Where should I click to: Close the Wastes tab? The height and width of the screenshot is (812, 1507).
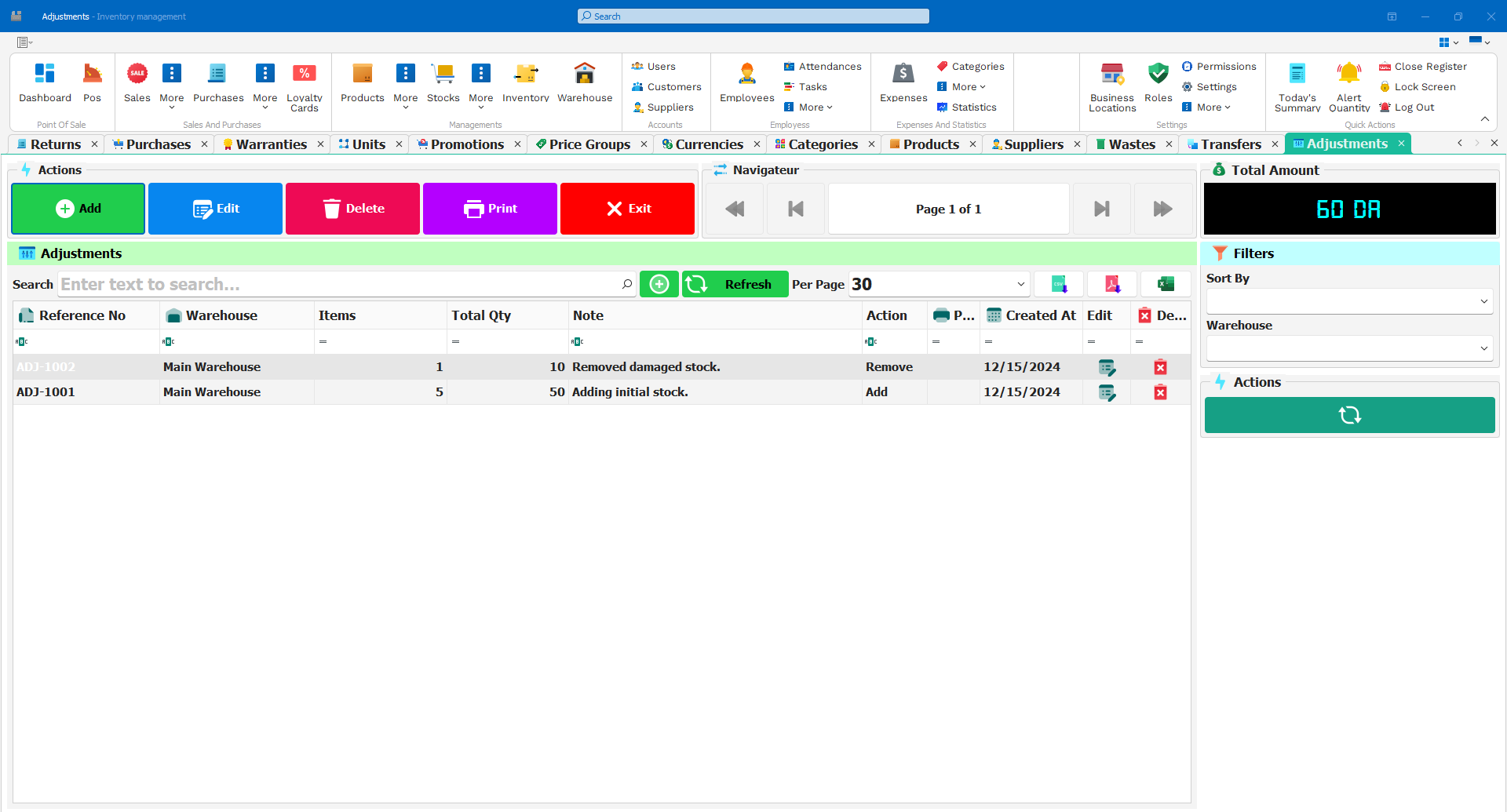click(1168, 144)
